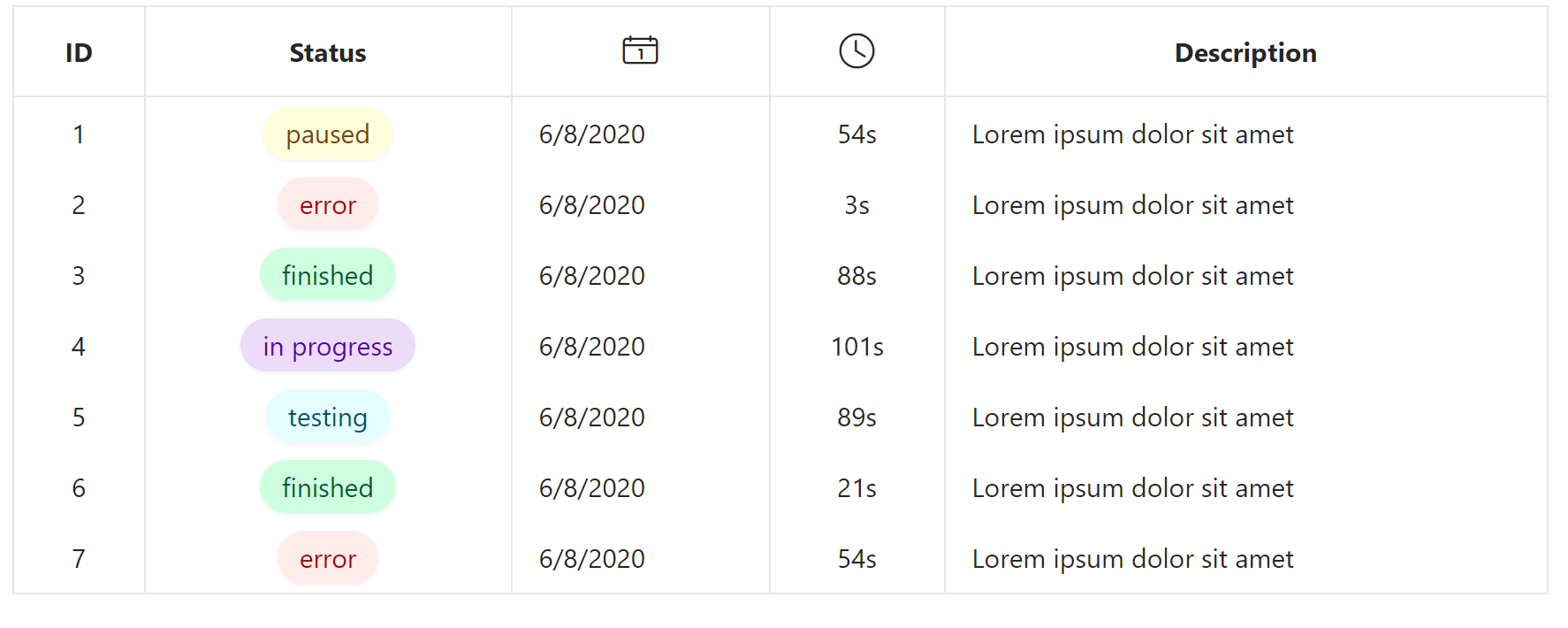
Task: Click the cyan 'testing' status badge
Action: click(x=328, y=417)
